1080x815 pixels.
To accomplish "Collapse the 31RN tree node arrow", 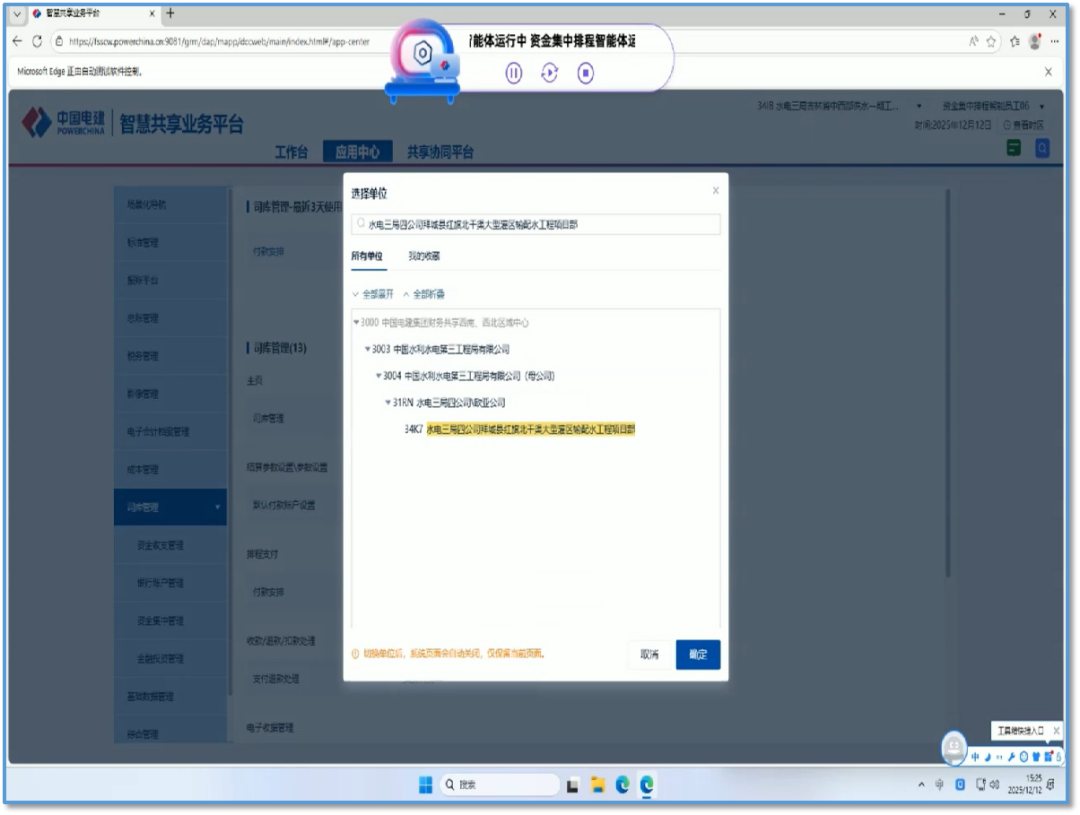I will (388, 402).
